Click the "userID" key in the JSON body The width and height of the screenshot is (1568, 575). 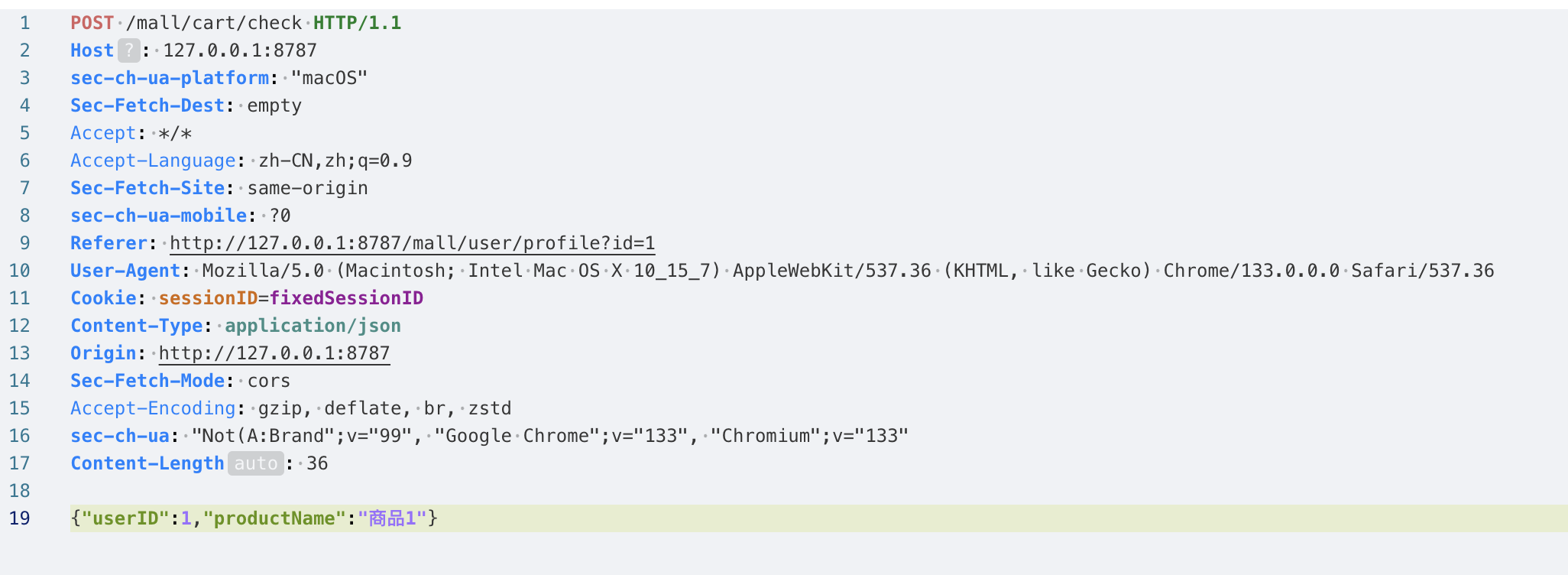click(125, 518)
